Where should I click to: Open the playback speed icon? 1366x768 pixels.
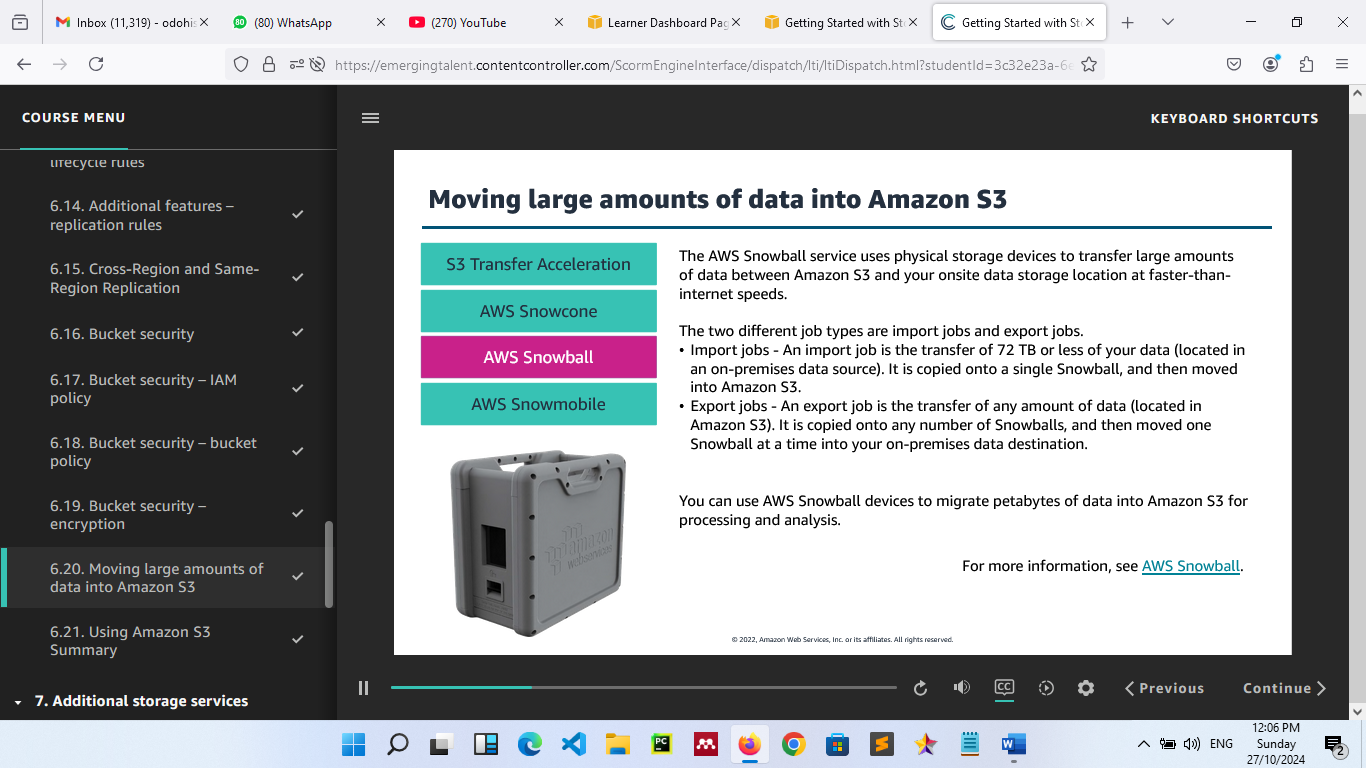click(x=1046, y=688)
